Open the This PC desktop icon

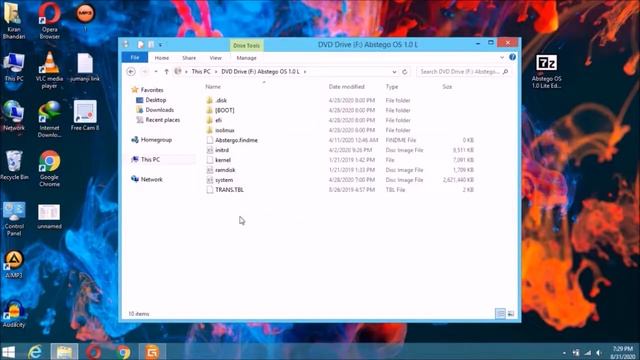(14, 67)
